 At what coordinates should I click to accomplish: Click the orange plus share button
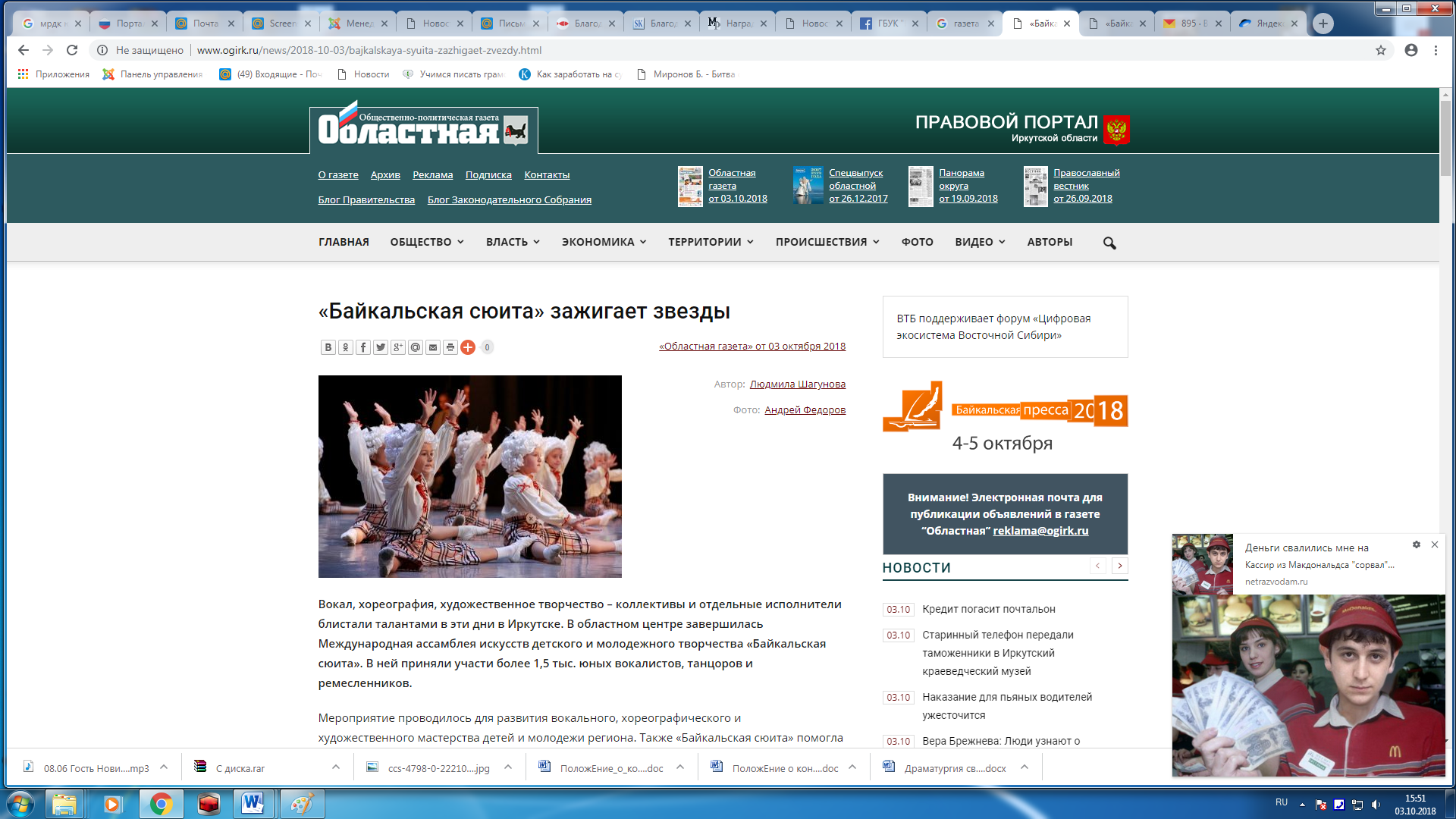pyautogui.click(x=468, y=347)
